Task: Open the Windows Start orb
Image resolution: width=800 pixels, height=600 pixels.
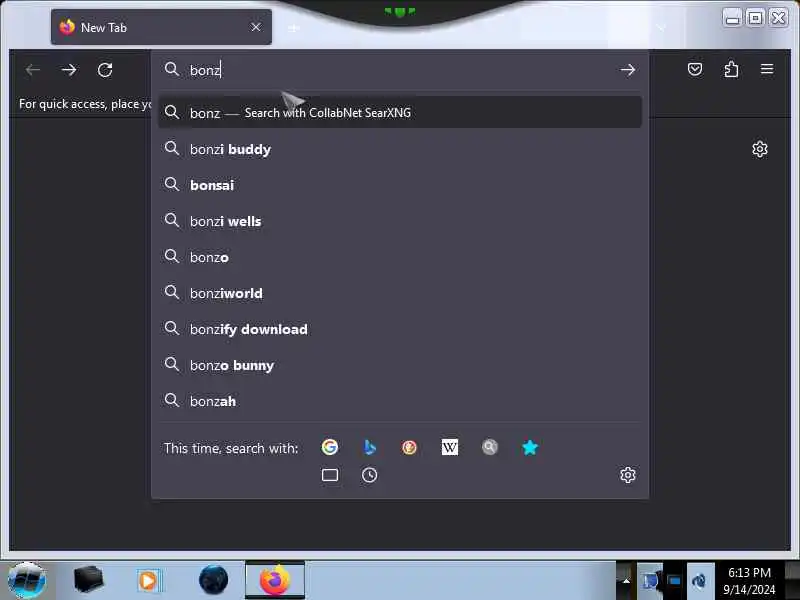Action: [x=28, y=580]
